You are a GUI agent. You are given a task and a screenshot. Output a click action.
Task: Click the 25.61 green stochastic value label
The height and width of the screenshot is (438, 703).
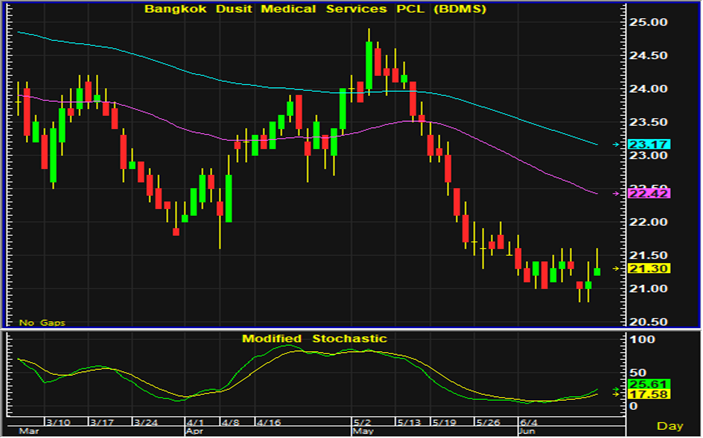click(x=649, y=384)
